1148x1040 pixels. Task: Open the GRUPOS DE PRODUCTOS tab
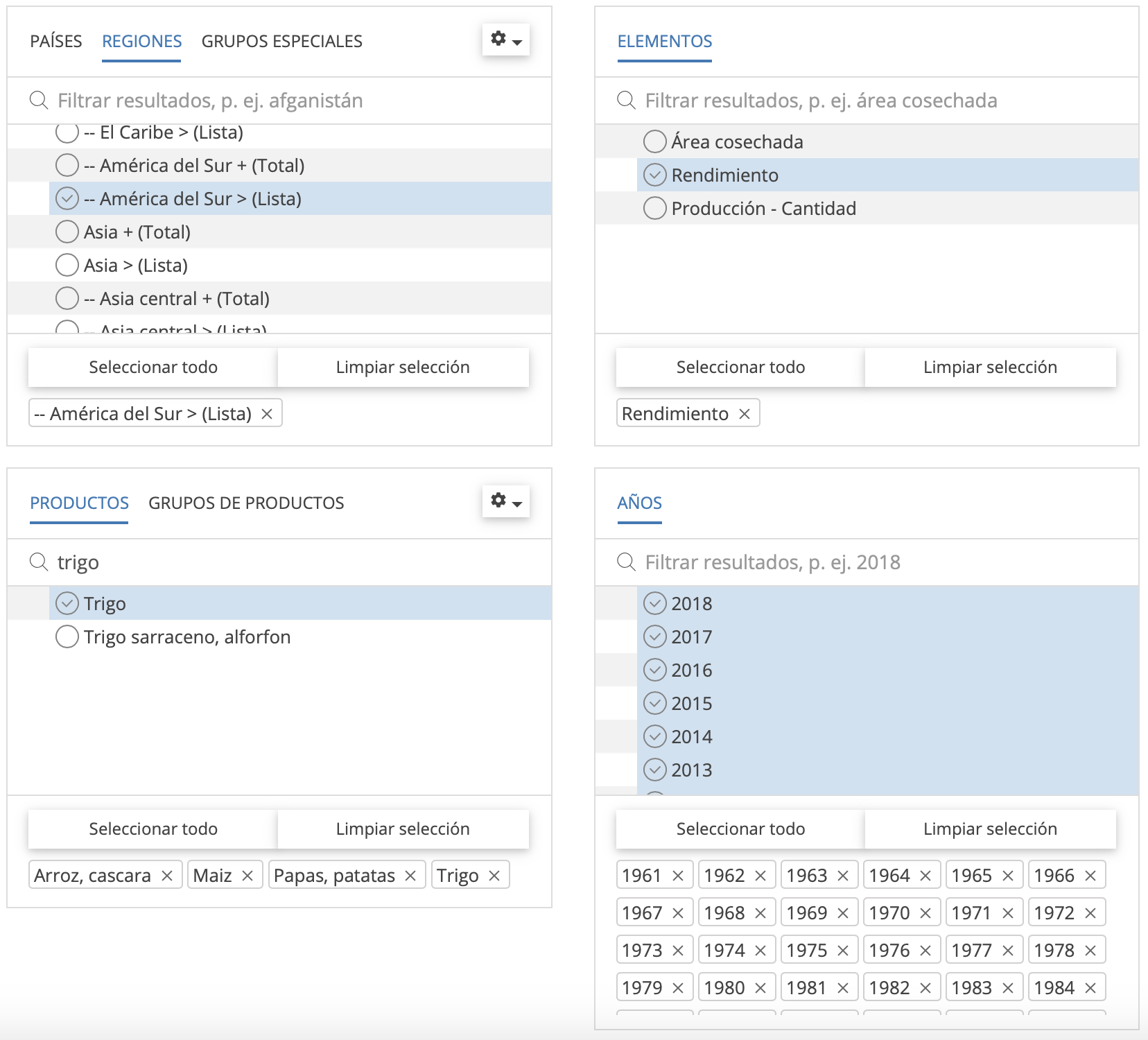point(246,503)
